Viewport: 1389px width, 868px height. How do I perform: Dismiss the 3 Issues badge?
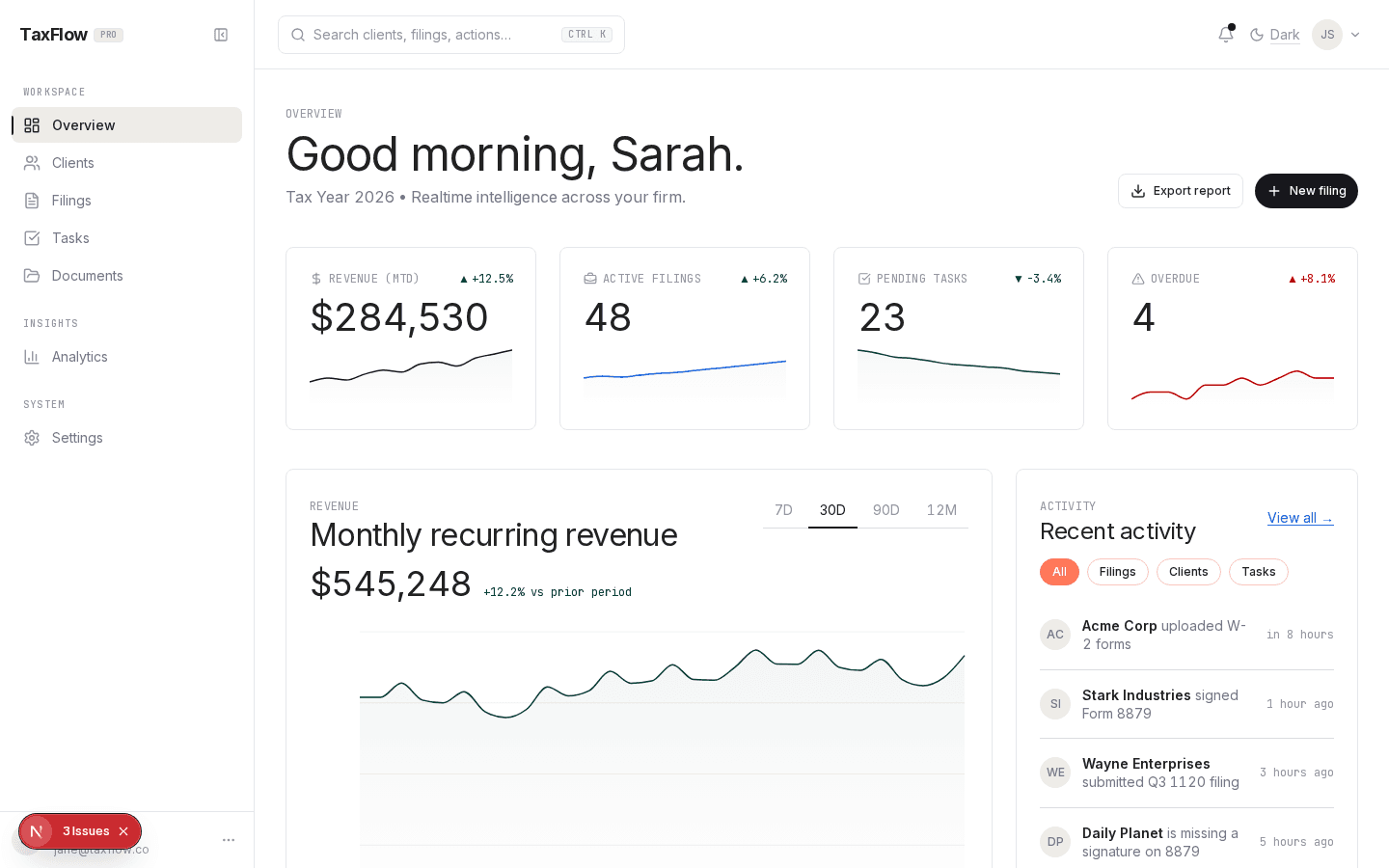coord(123,831)
